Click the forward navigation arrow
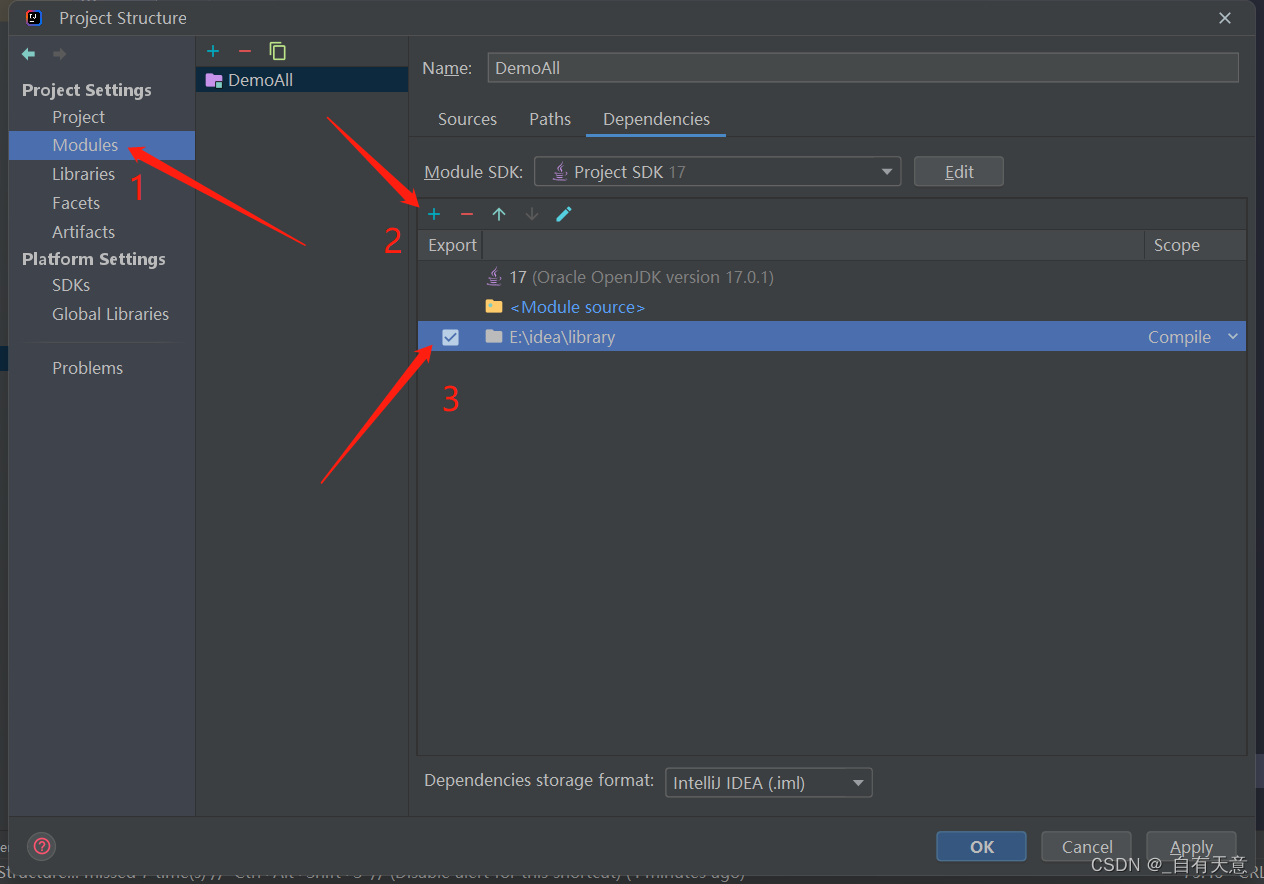 click(59, 54)
